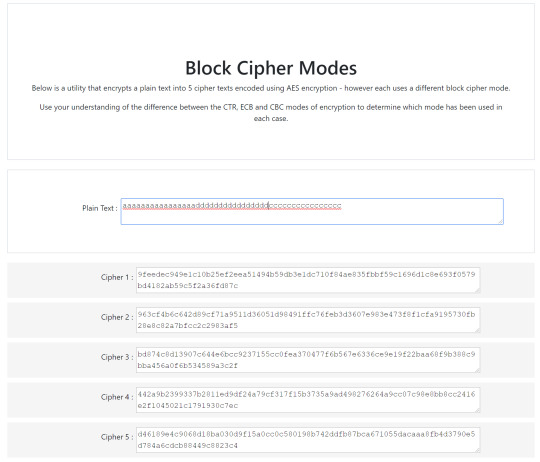540x462 pixels.
Task: Select the Cipher 4 output field
Action: (x=308, y=400)
